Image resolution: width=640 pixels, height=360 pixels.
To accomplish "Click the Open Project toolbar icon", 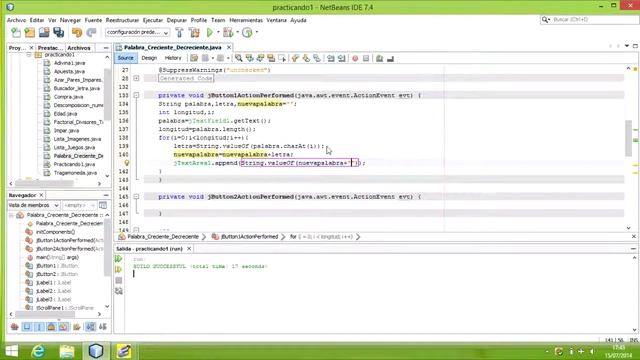I will (44, 32).
